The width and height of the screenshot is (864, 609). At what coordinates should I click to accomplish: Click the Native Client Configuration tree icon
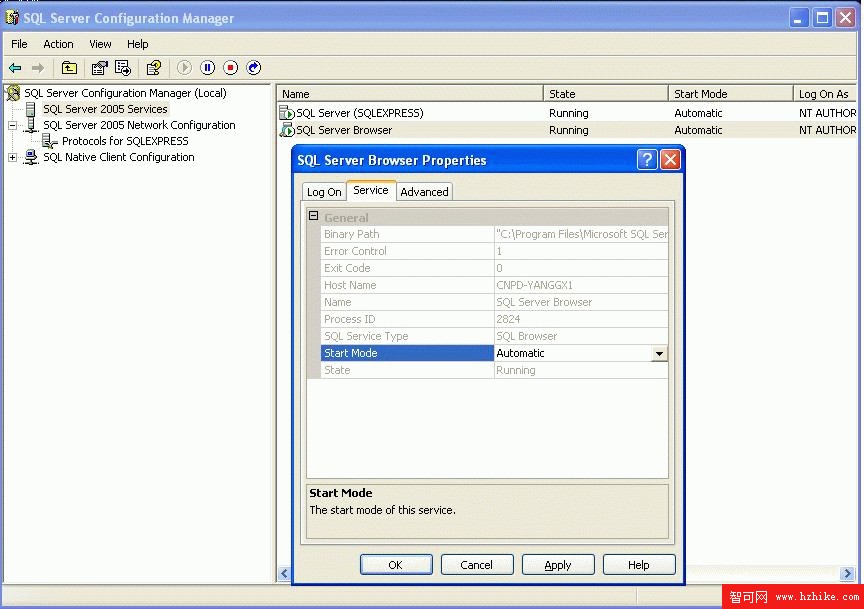(x=31, y=157)
